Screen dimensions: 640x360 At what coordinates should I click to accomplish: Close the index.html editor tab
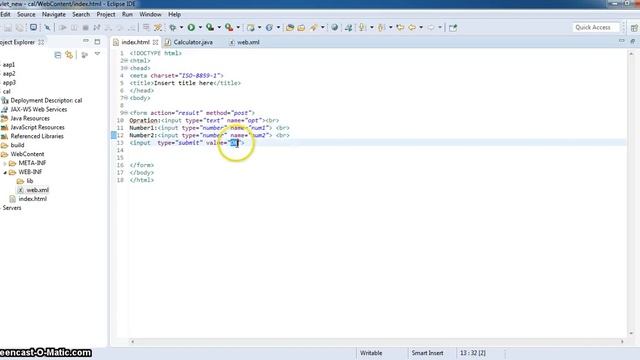156,42
